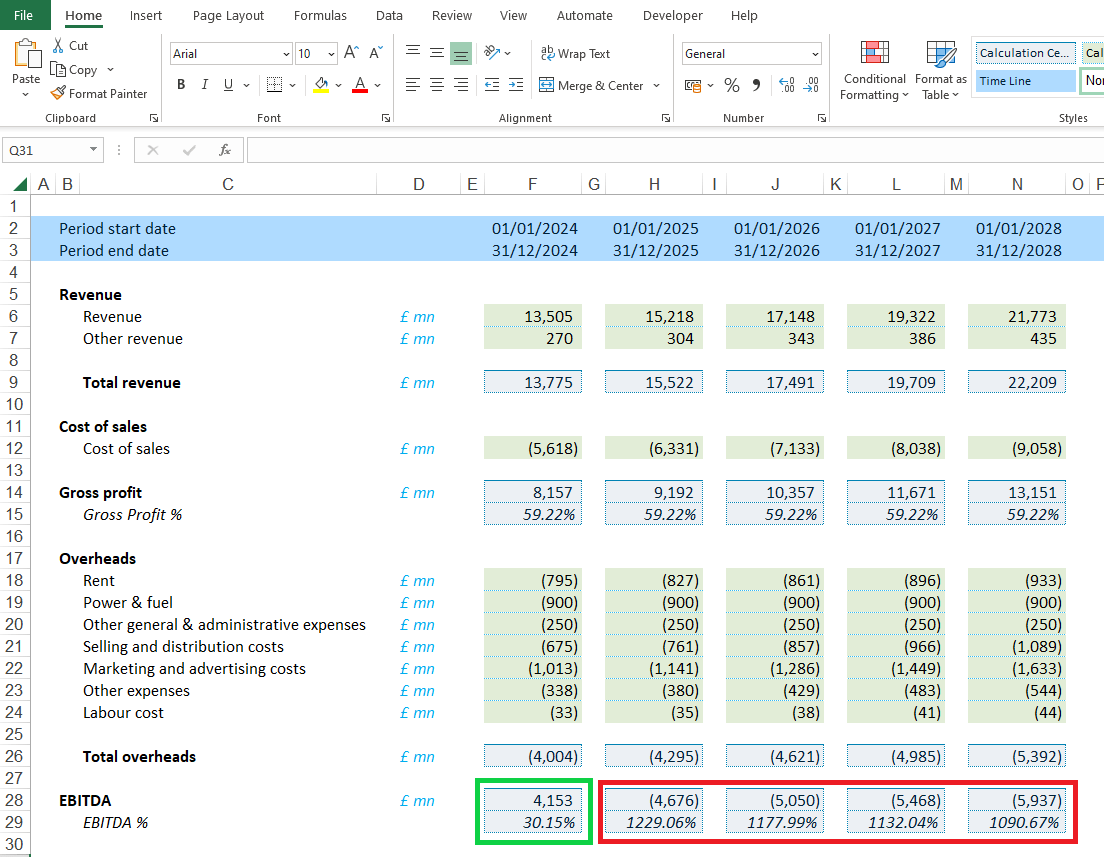
Task: Click the Percent Style icon
Action: coord(732,86)
